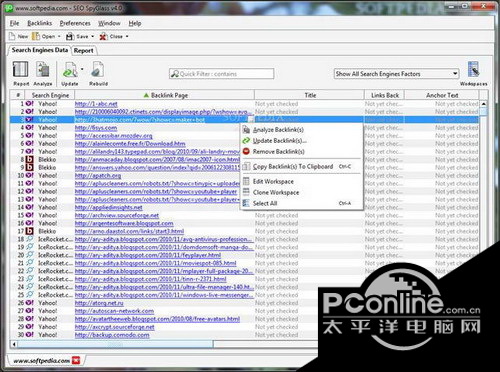The height and width of the screenshot is (372, 500).
Task: Click the red Remove Backlink(s) menu icon
Action: [x=246, y=151]
